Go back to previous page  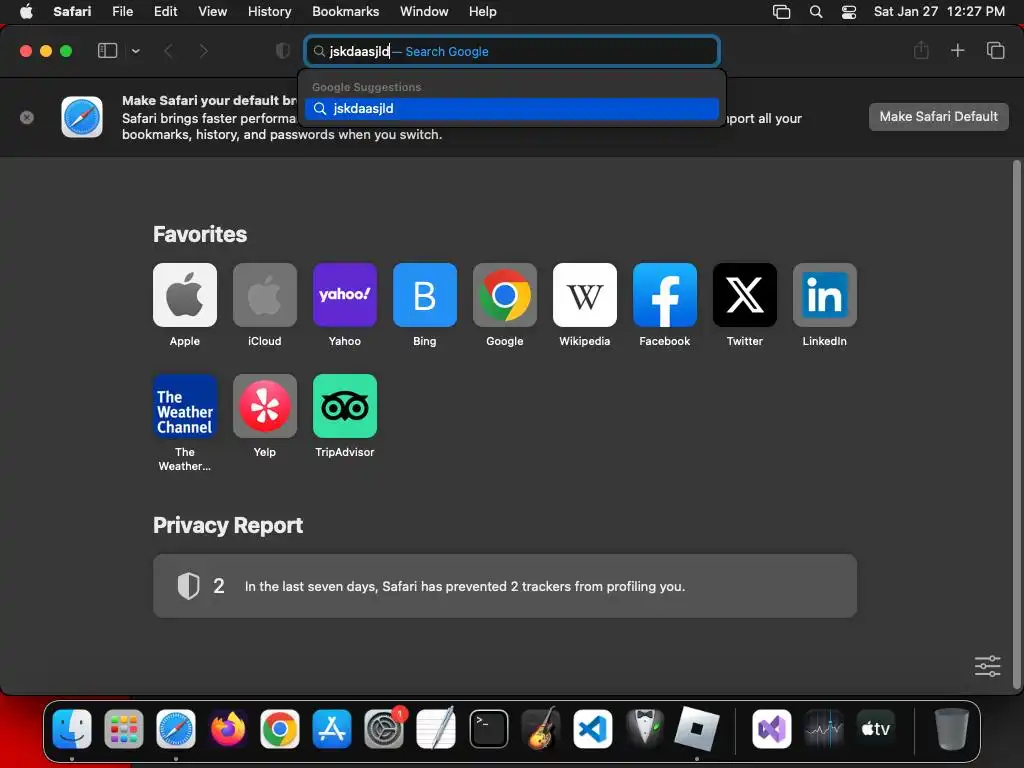coord(168,51)
